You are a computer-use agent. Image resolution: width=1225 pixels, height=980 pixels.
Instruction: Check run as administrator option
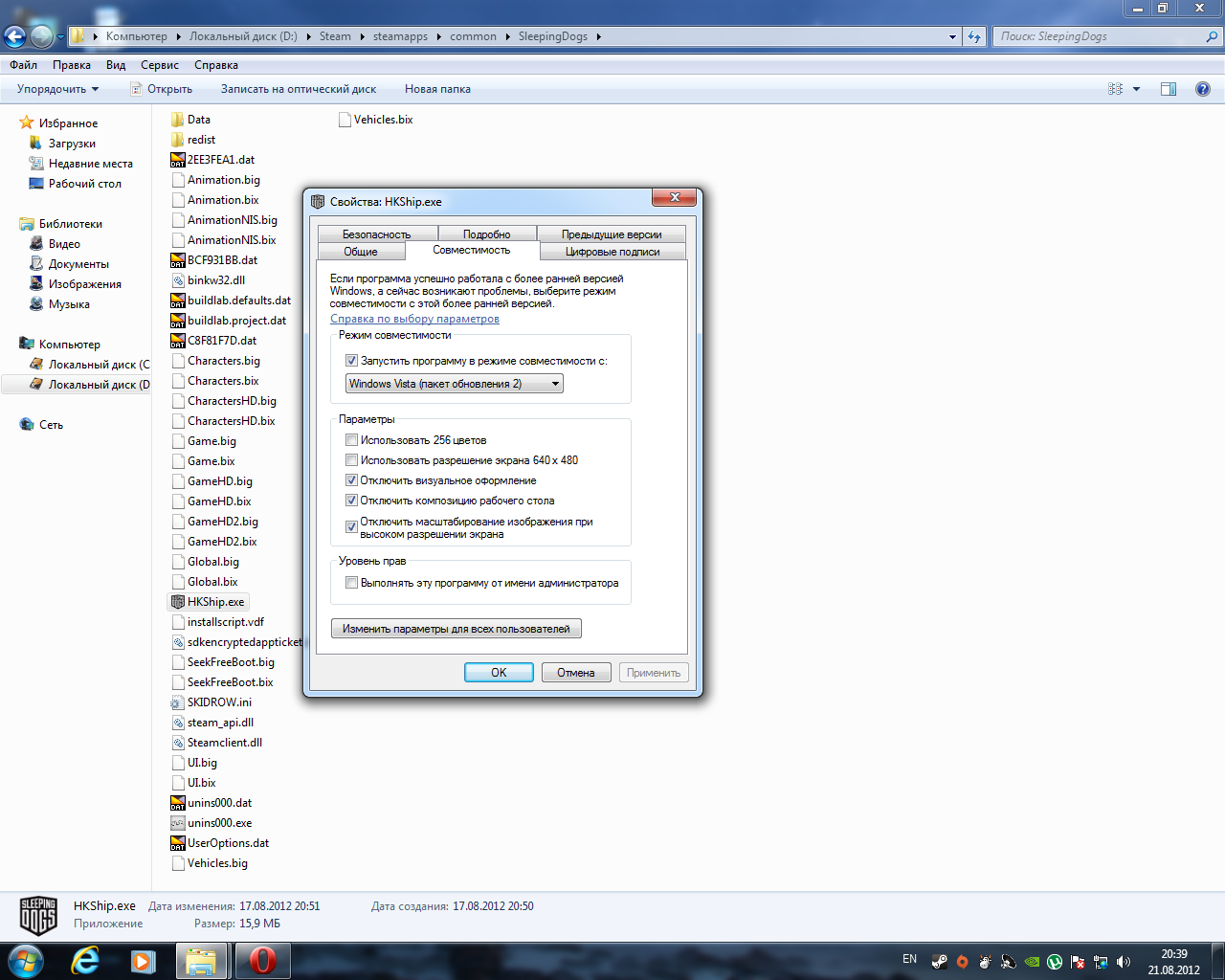(351, 583)
